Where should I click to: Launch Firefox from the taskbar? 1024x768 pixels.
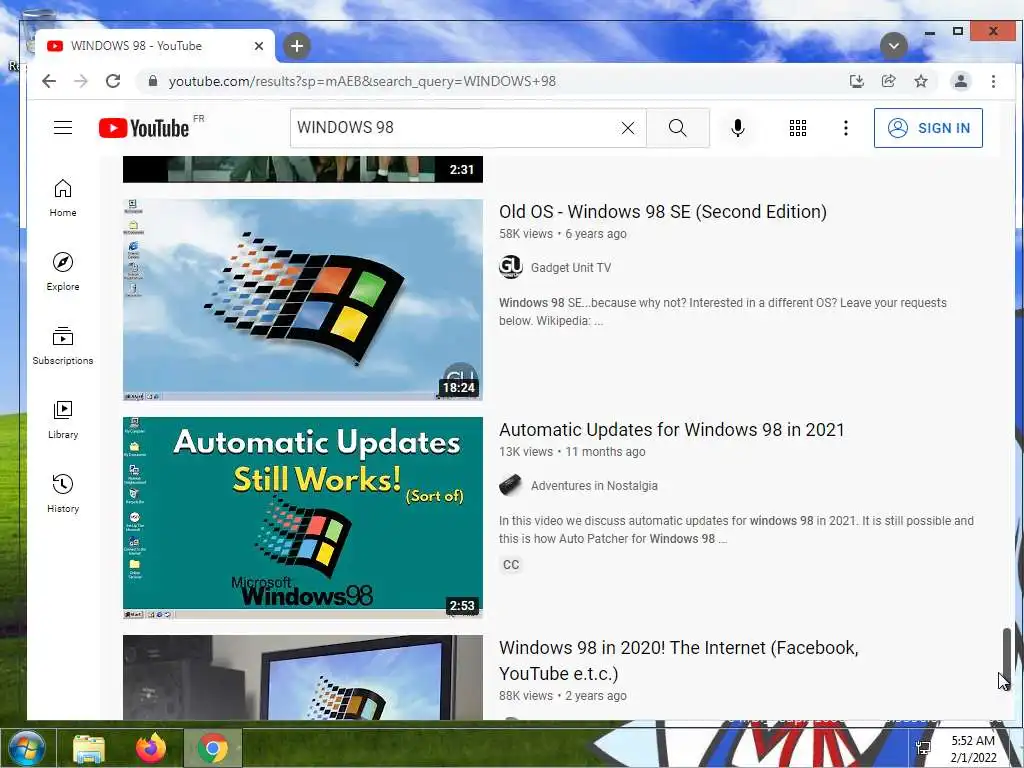[x=151, y=748]
